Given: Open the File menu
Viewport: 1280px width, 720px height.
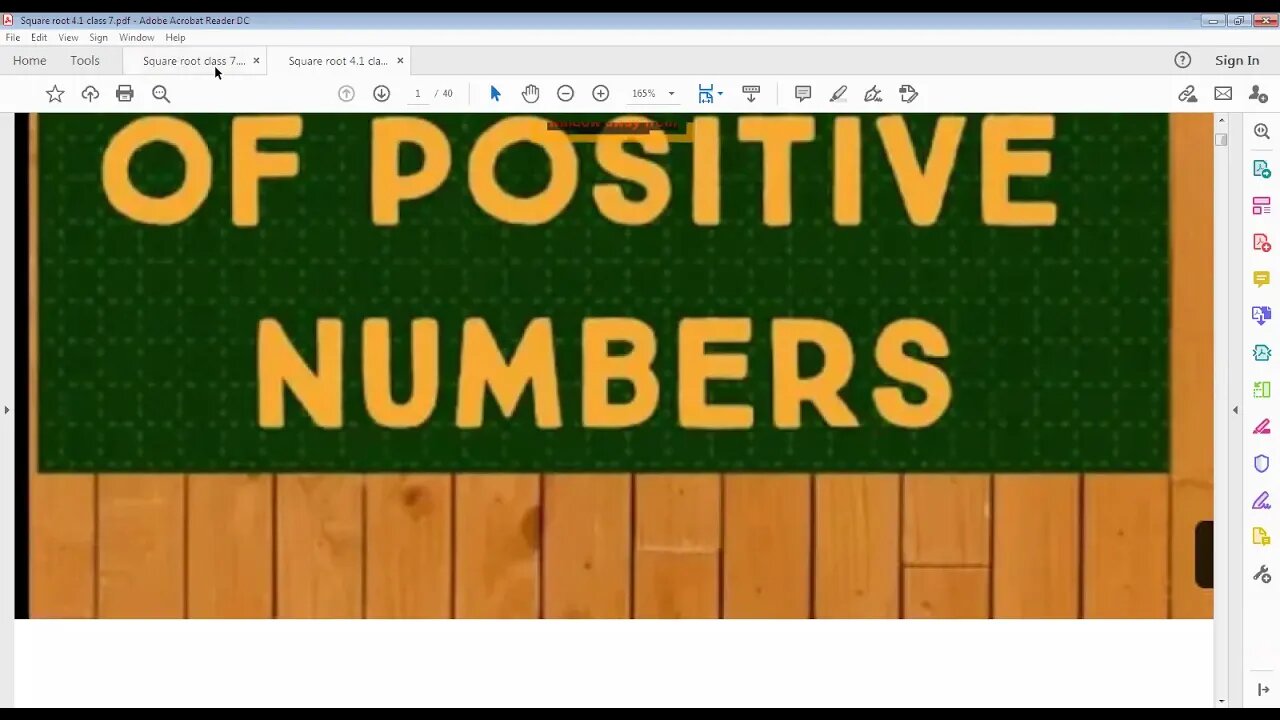Looking at the screenshot, I should pos(13,38).
